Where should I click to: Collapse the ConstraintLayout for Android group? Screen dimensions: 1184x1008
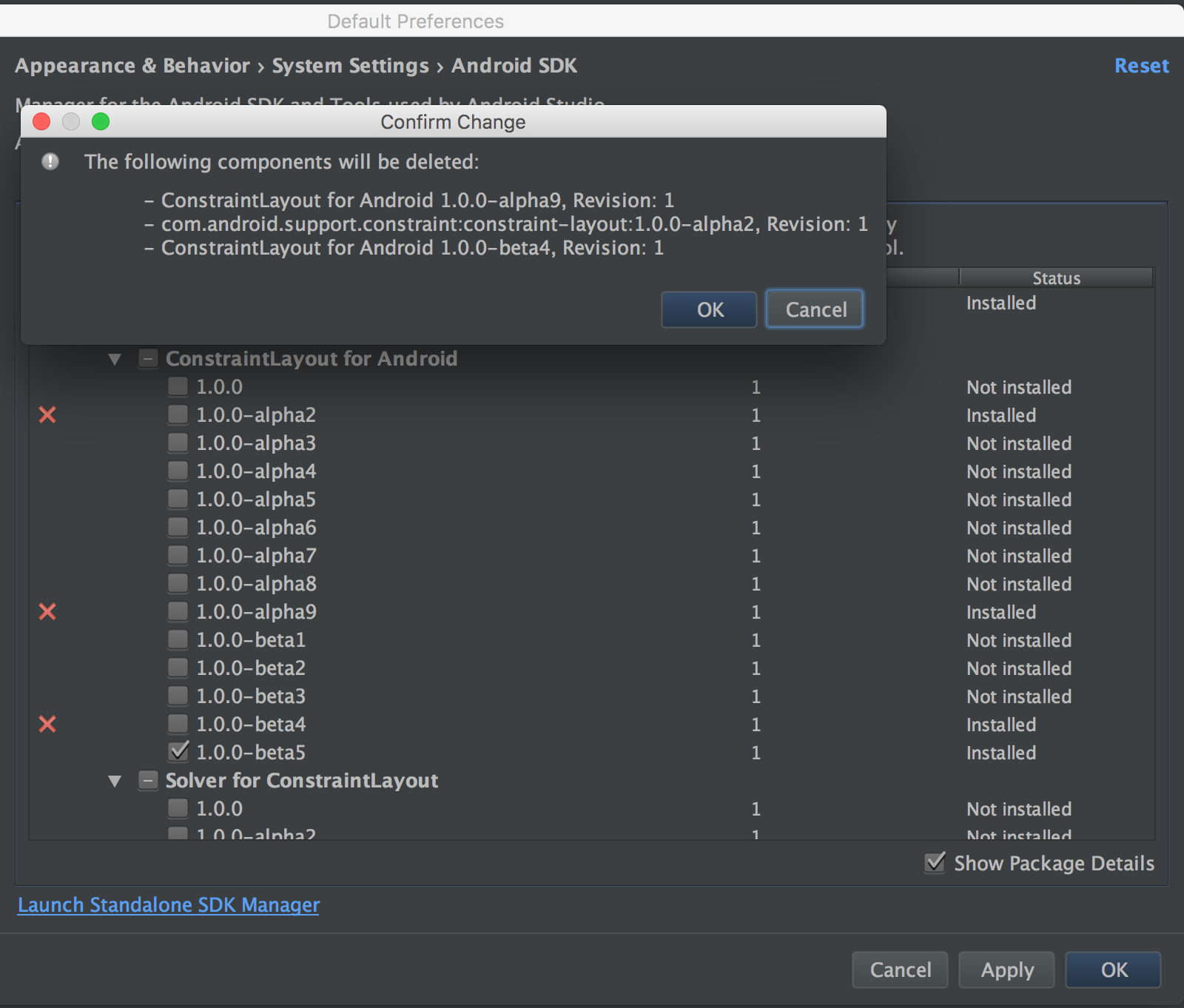coord(115,360)
